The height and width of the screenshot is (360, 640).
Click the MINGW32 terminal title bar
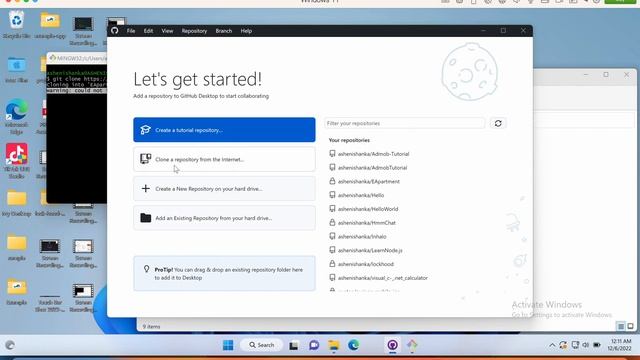77,58
